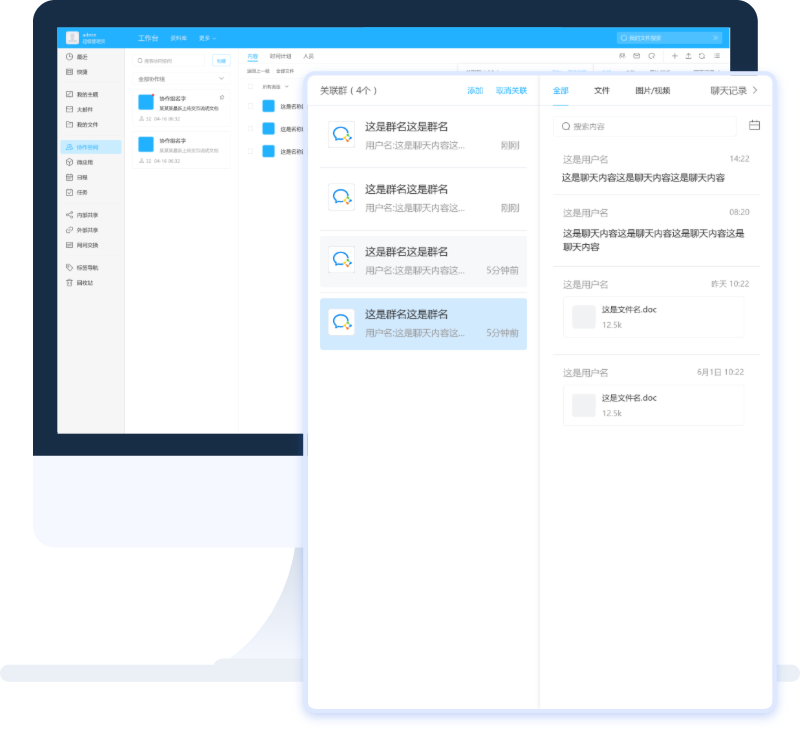Switch to the 文件 tab in chat panel
800x732 pixels.
click(x=602, y=90)
